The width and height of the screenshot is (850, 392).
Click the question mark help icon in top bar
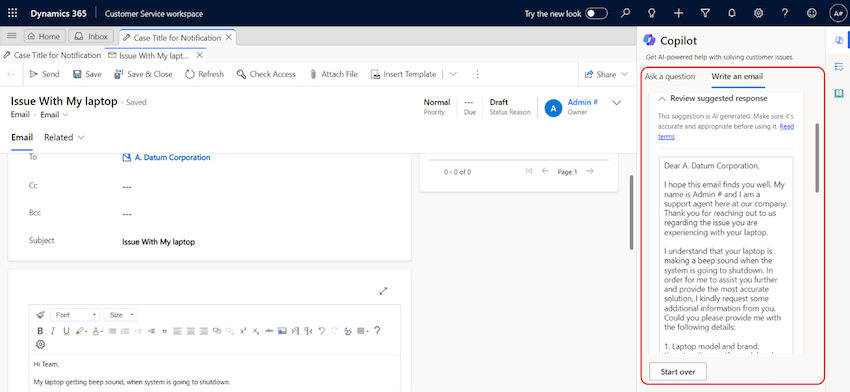[785, 14]
